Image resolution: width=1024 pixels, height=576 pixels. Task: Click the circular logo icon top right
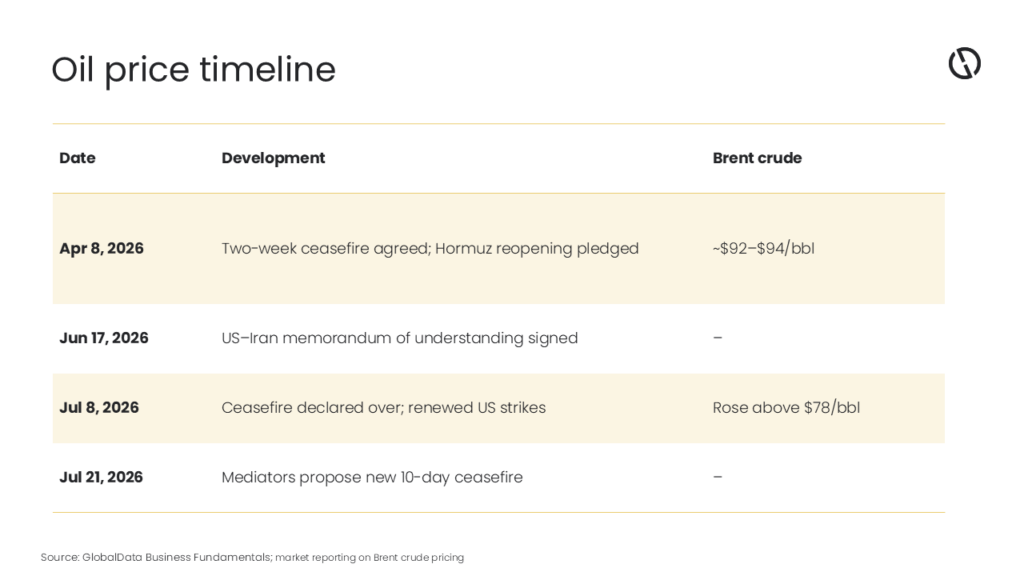pos(965,63)
